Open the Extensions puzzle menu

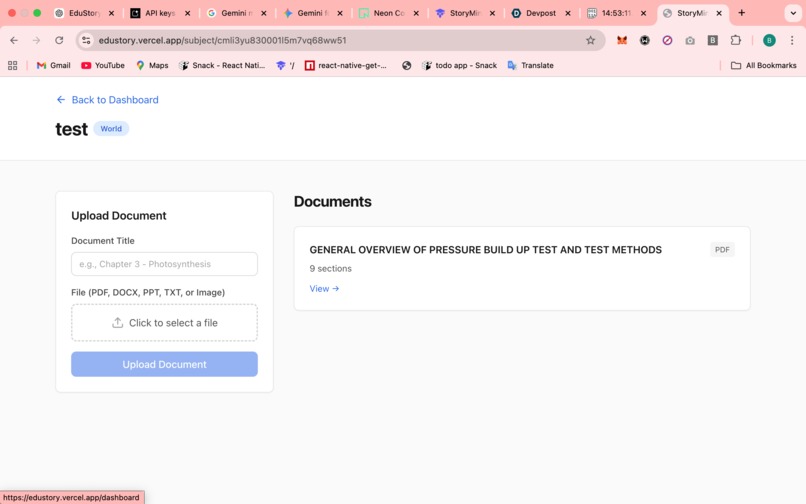(736, 40)
